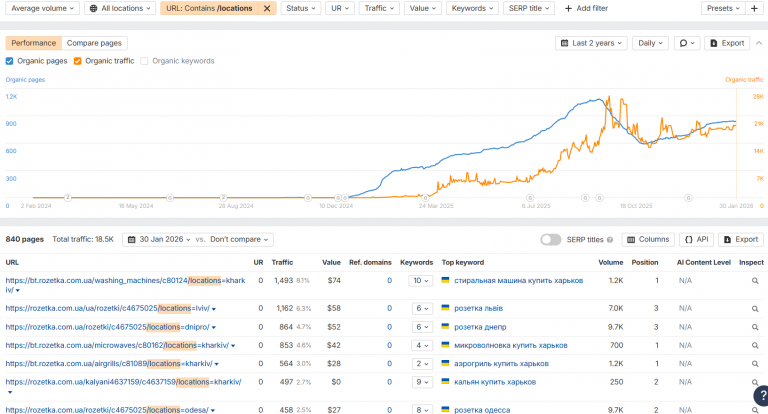Inspect the rozetki lviv page row
Viewport: 768px width, 414px height.
[755, 309]
